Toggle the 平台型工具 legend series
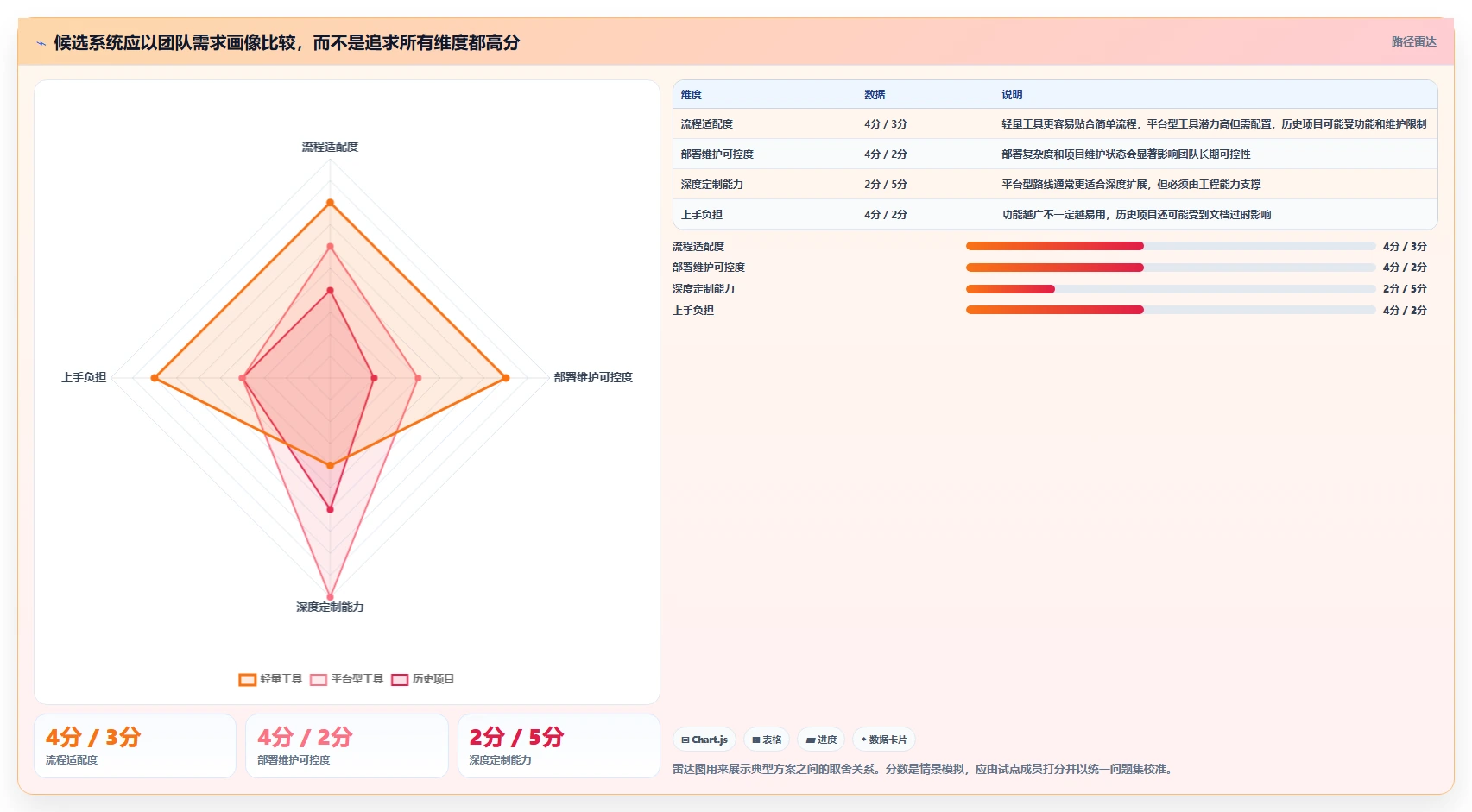Screen dimensions: 1472x812 (x=347, y=679)
